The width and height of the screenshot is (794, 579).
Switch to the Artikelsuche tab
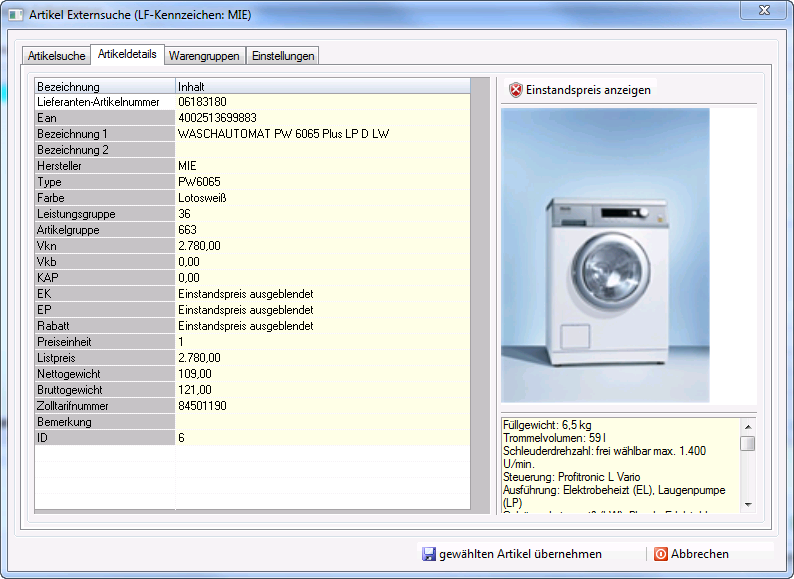[x=55, y=56]
